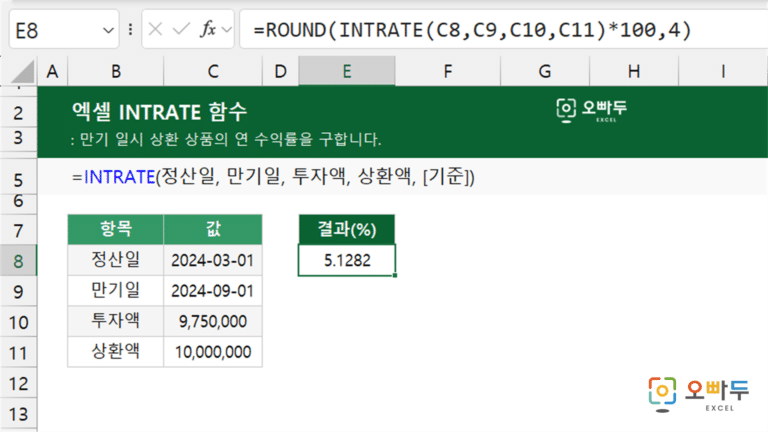Click the '값' table header cell

click(x=213, y=229)
